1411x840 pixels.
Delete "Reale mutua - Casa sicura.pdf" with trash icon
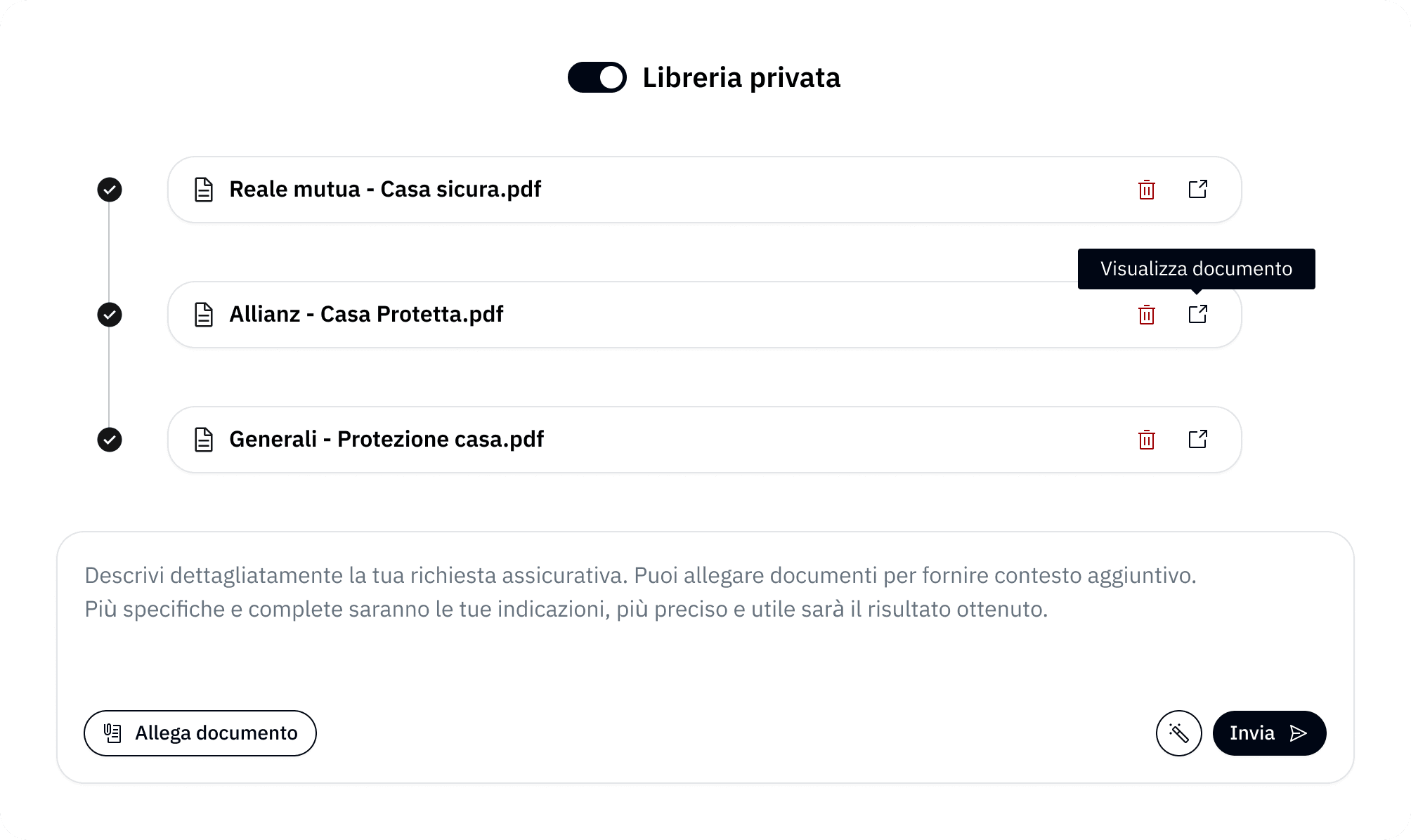click(x=1147, y=190)
